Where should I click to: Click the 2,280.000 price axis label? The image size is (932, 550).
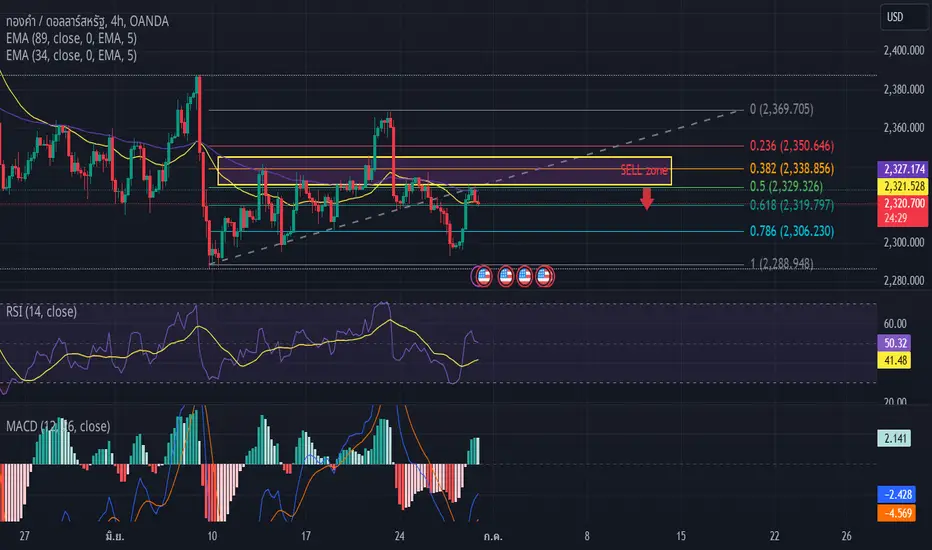903,281
